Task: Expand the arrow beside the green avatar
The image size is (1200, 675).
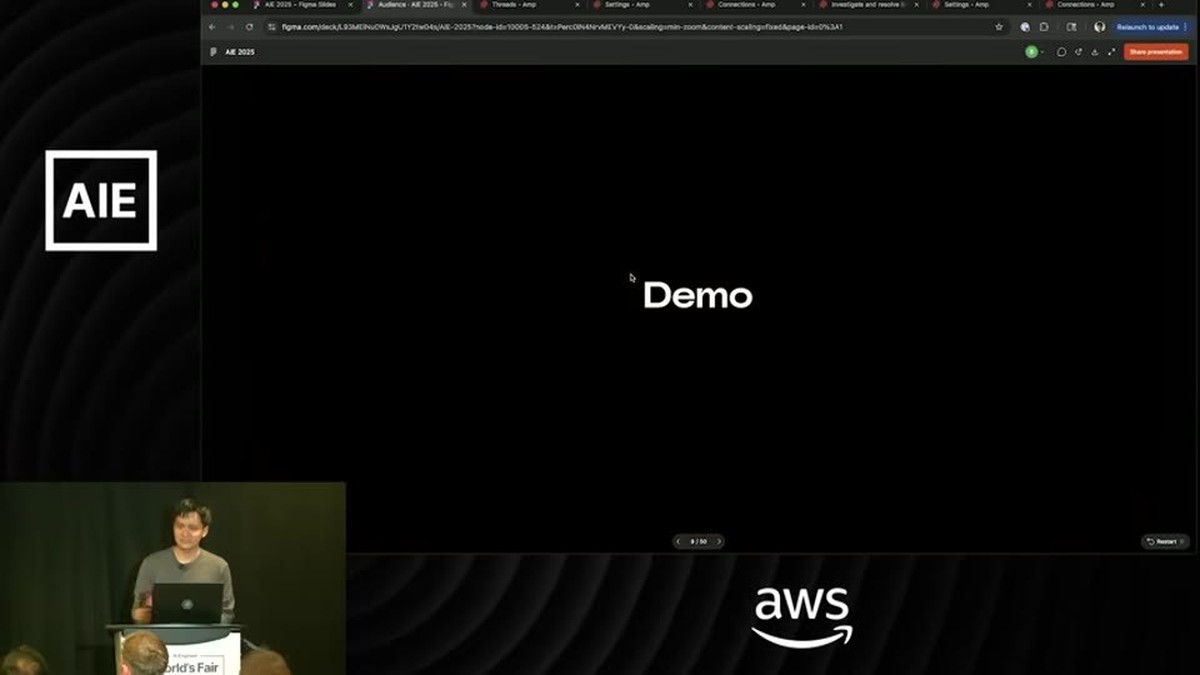Action: tap(1042, 52)
